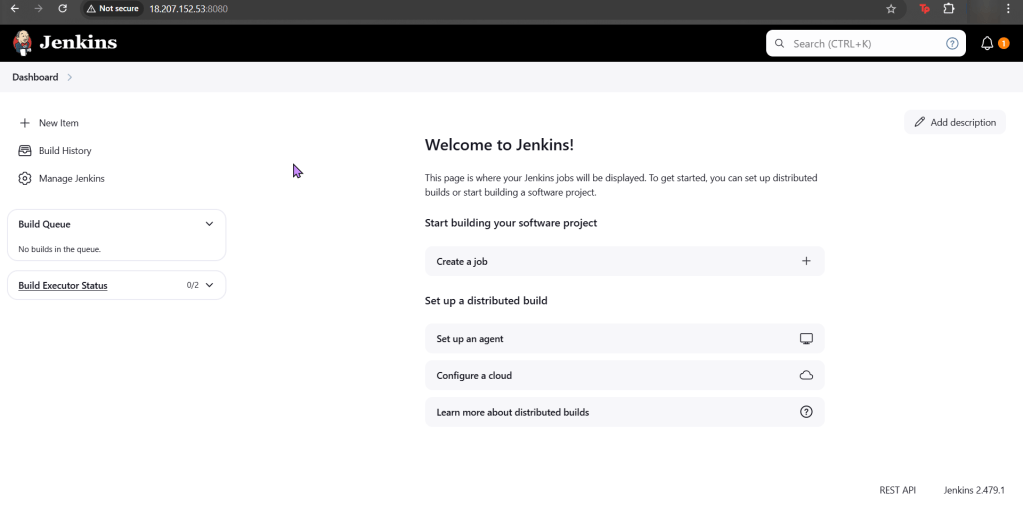Open the browser extensions puzzle icon

[x=949, y=9]
